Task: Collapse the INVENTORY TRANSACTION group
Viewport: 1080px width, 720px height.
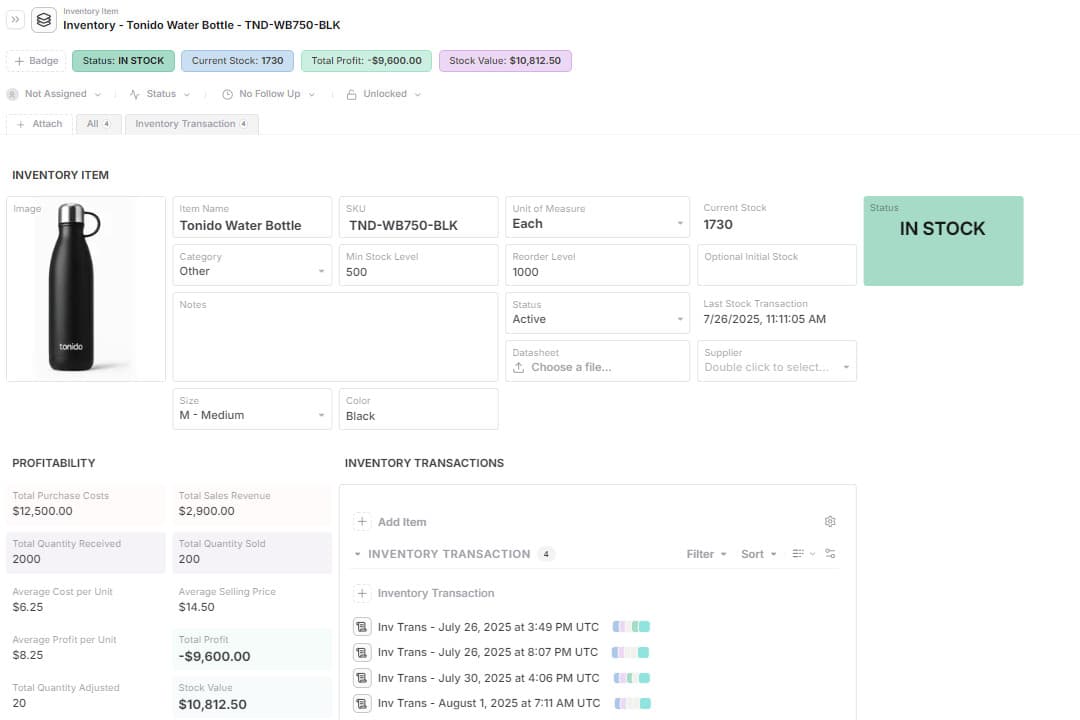Action: [x=358, y=554]
